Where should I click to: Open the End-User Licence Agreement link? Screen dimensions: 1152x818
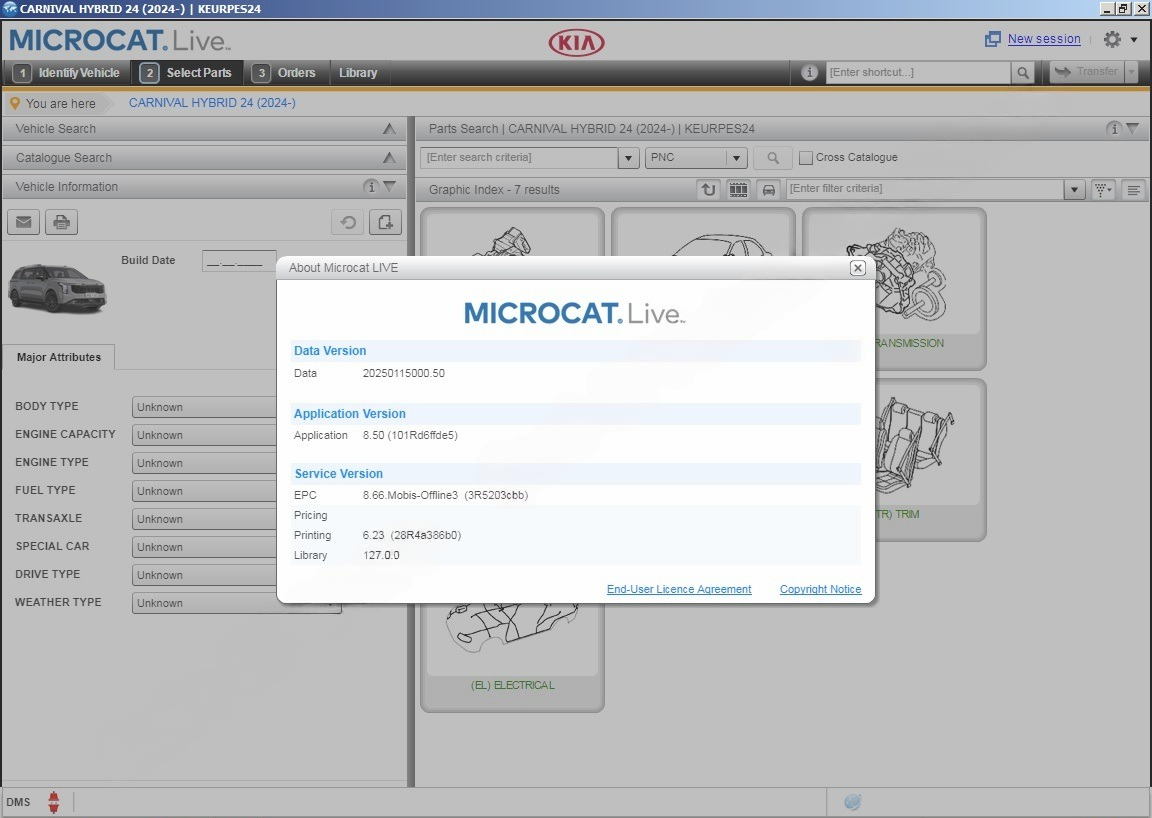[679, 589]
